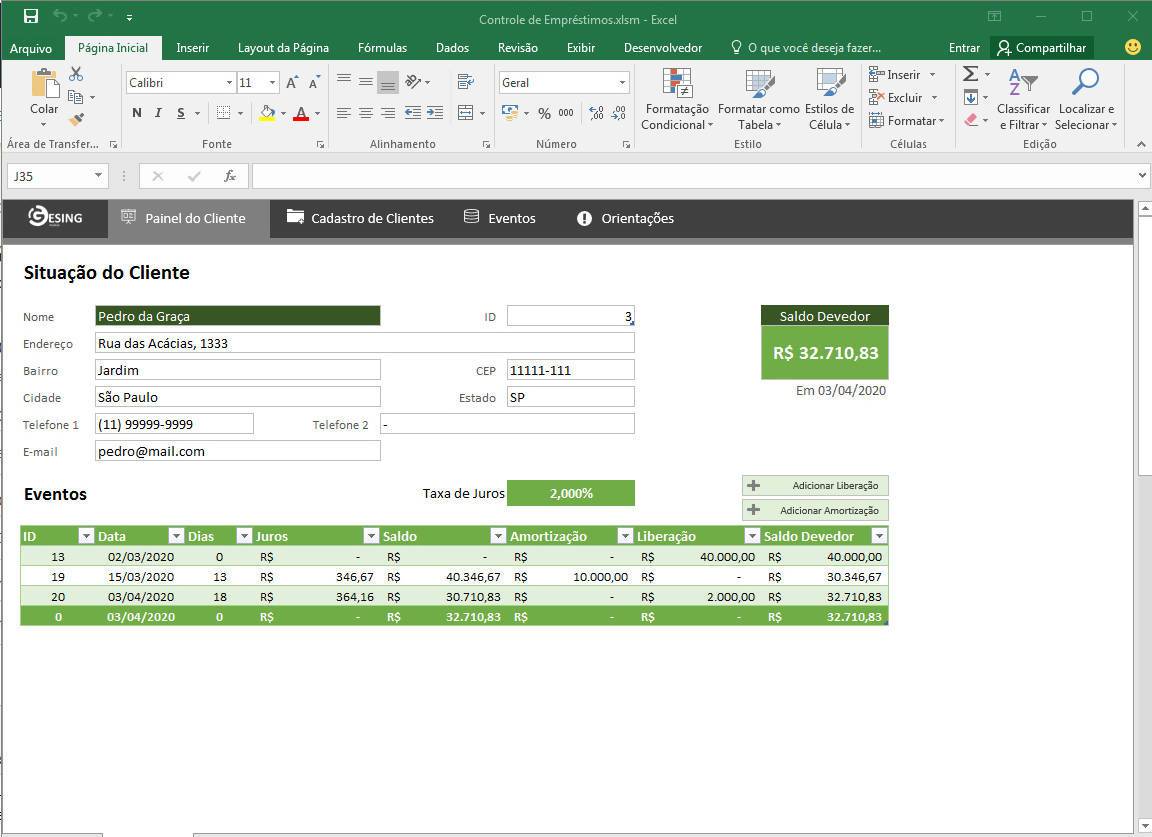Viewport: 1152px width, 837px height.
Task: Click the Adicionar Amortização button
Action: (x=815, y=510)
